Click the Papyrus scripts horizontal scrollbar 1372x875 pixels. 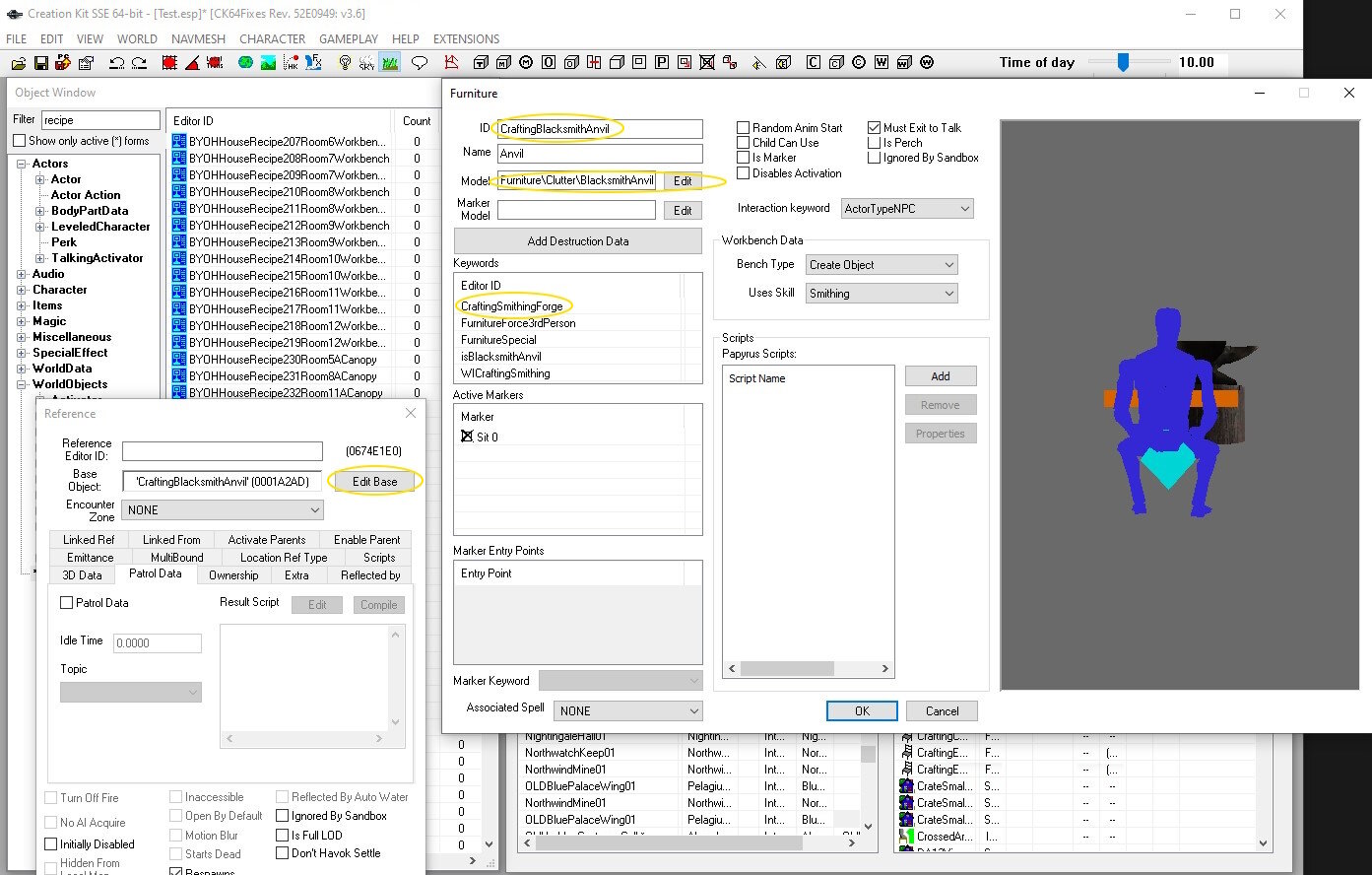[x=809, y=668]
